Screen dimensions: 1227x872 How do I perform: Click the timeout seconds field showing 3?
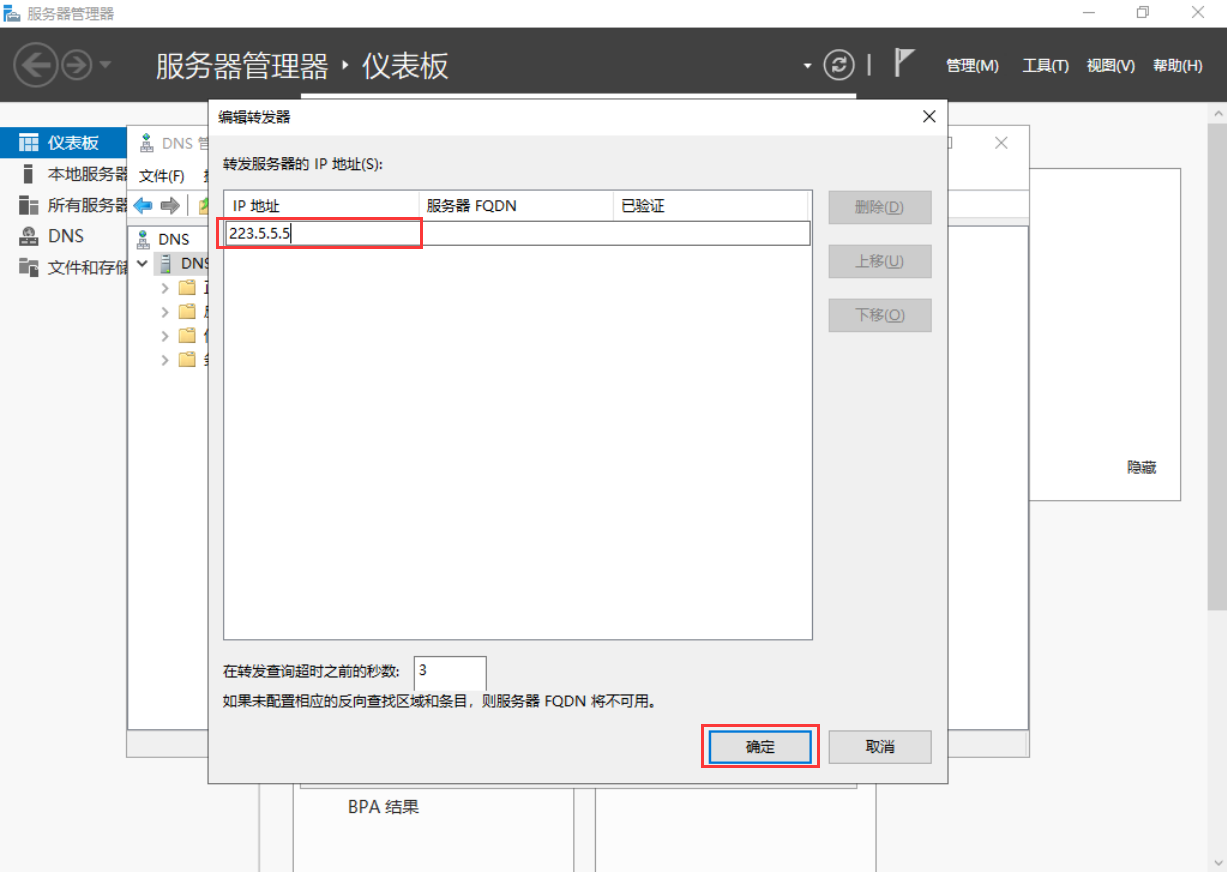point(449,671)
